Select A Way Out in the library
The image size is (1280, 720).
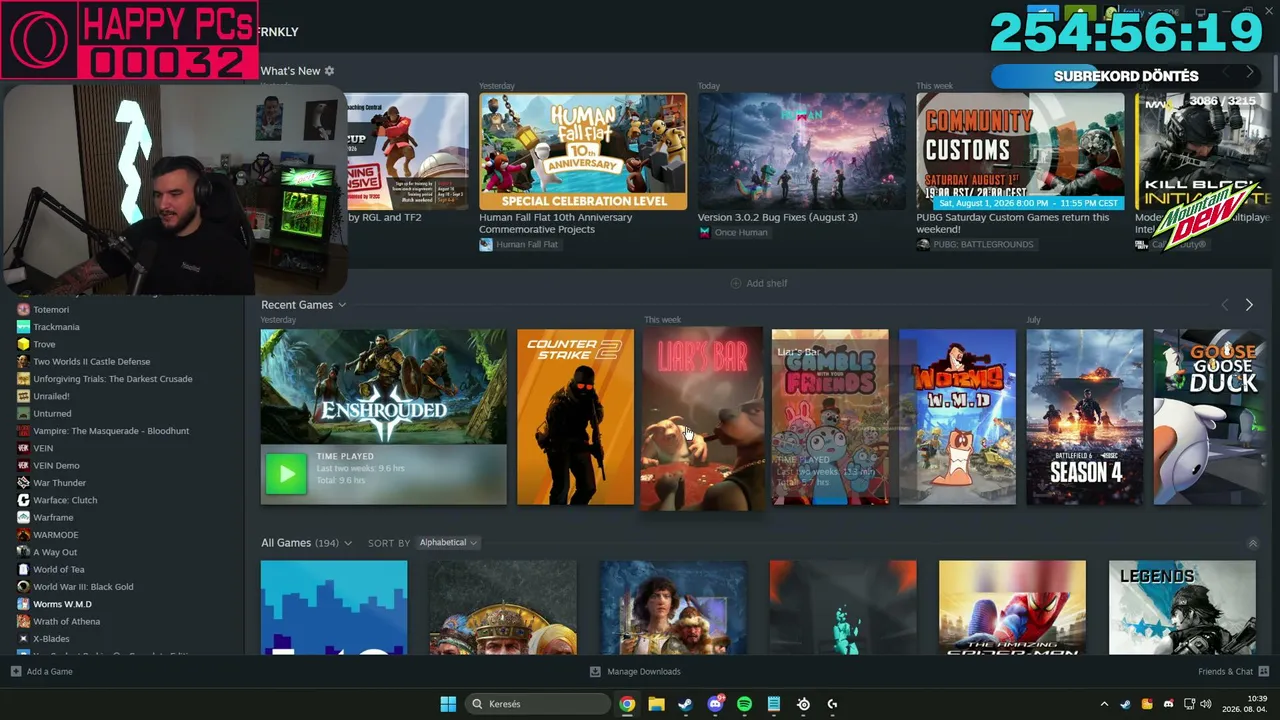point(55,552)
